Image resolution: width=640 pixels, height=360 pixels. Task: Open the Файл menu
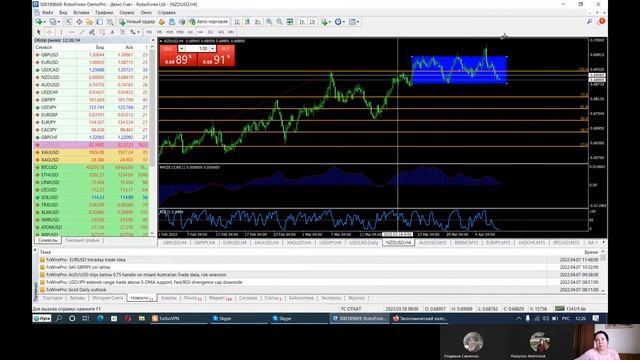click(x=47, y=13)
